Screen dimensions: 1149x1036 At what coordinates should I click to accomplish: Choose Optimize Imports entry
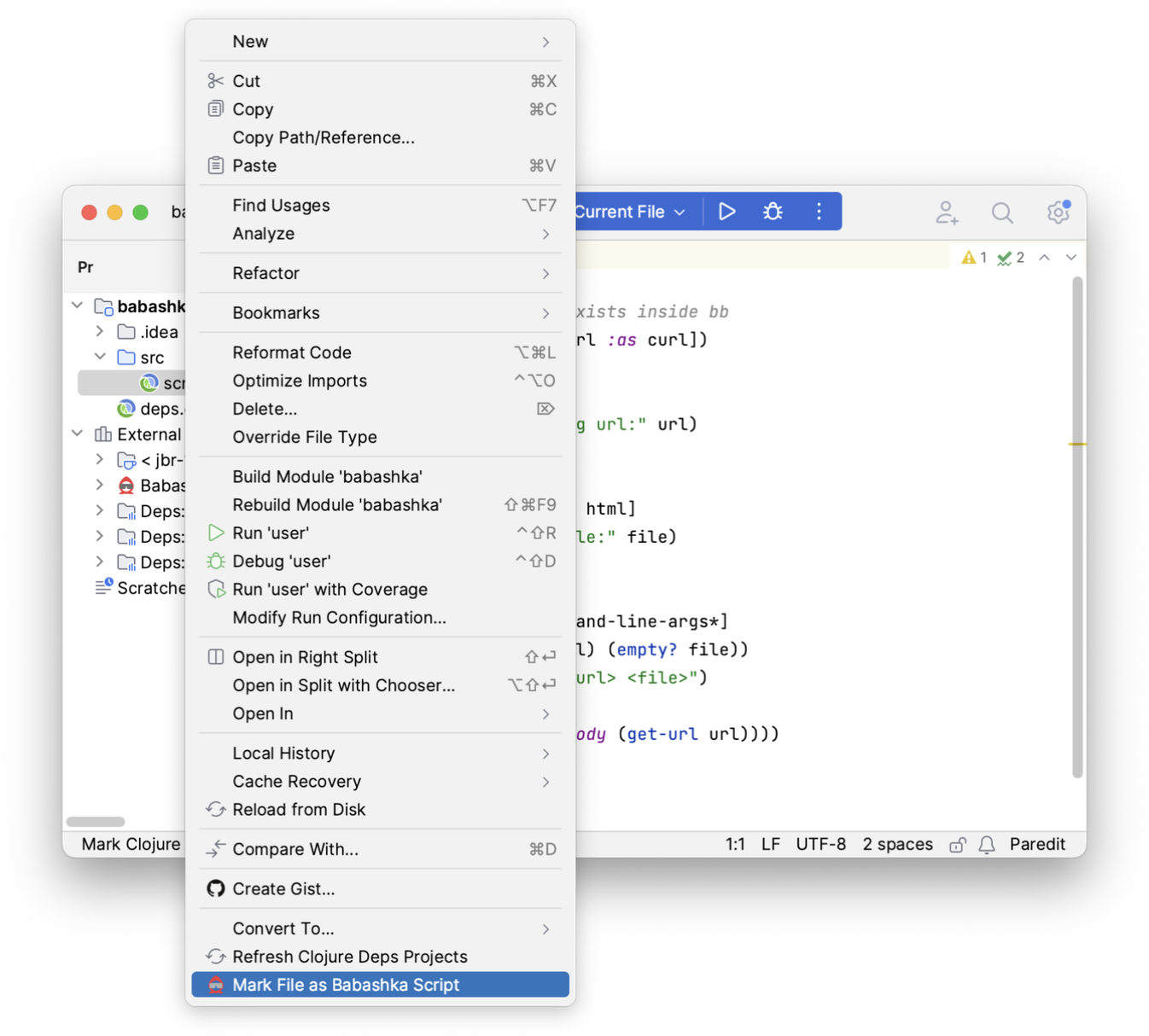click(x=380, y=381)
